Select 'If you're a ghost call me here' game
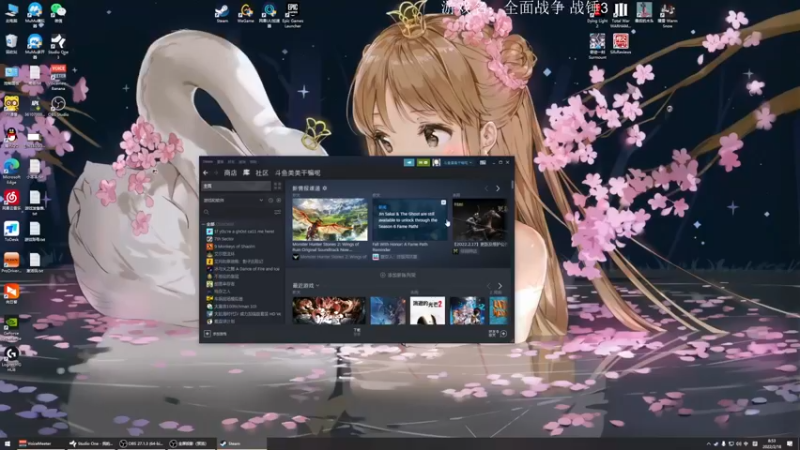The image size is (800, 450). [244, 231]
